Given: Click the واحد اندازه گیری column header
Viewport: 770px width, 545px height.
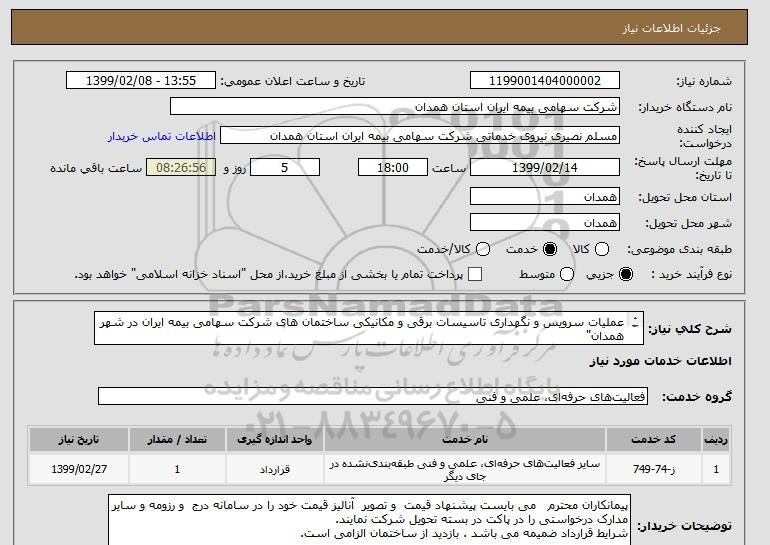Looking at the screenshot, I should click(275, 439).
